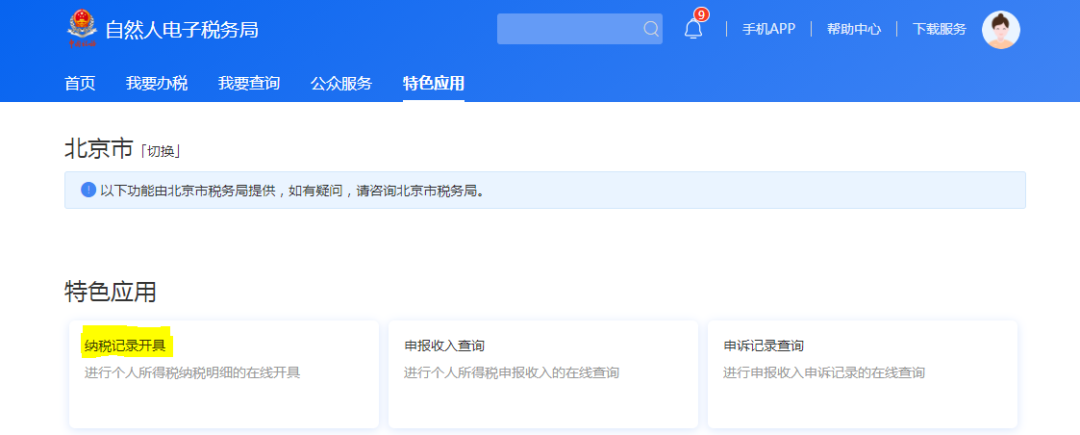
Task: Open the 帮助中心 link
Action: click(853, 29)
